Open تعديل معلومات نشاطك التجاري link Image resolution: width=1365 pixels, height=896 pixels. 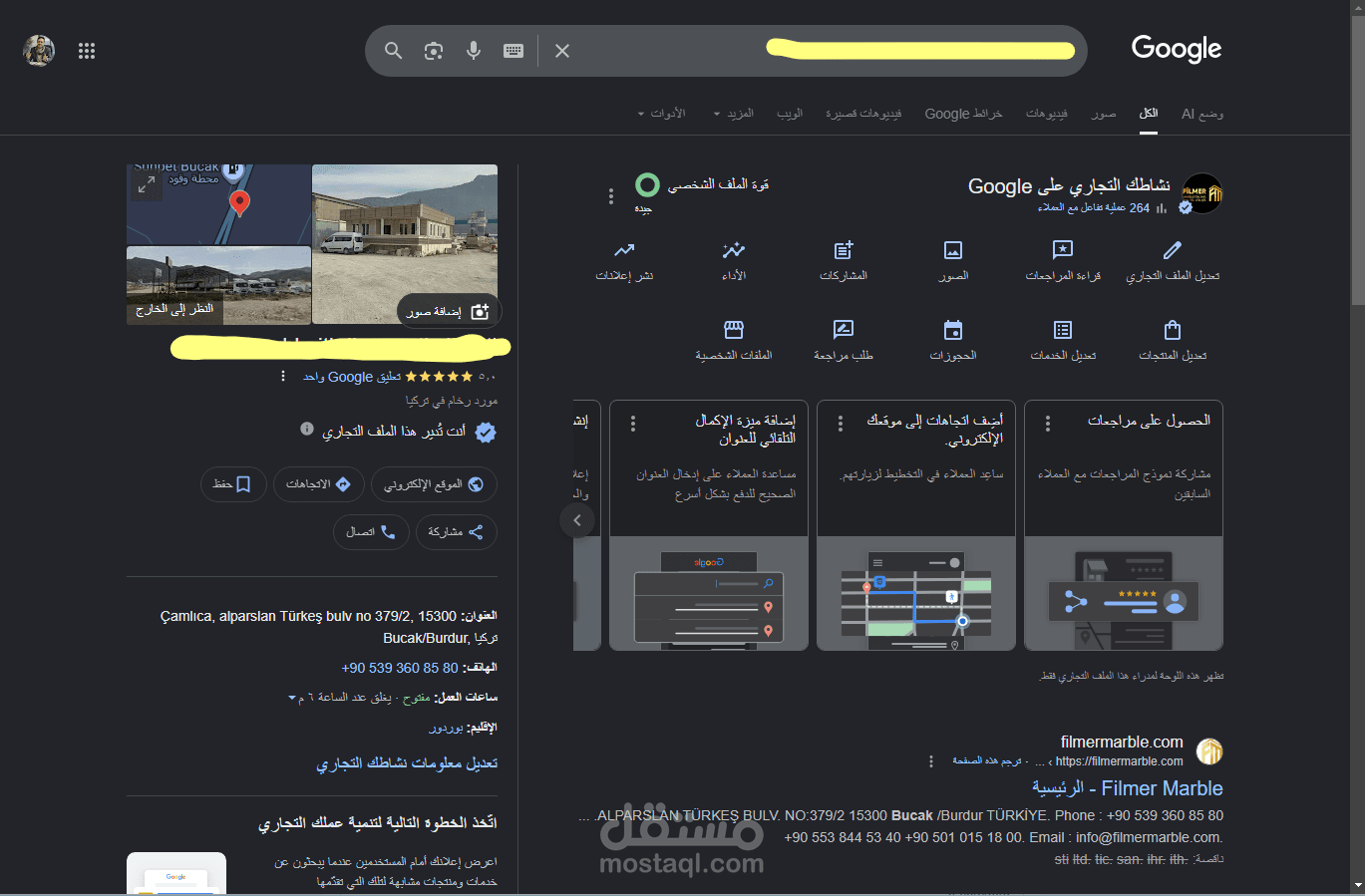point(407,763)
